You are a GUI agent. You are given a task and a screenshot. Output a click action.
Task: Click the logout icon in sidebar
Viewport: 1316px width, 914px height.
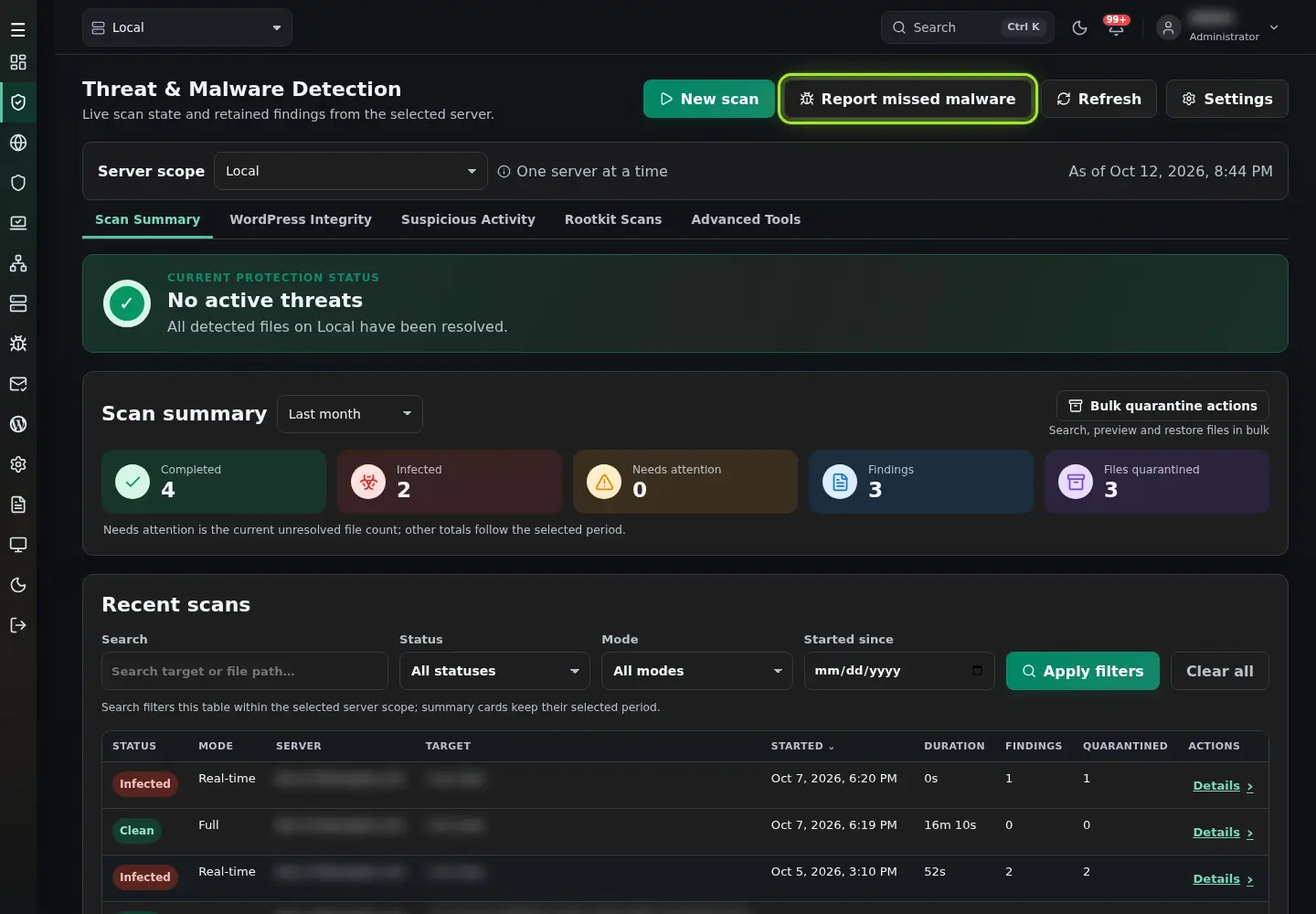click(18, 625)
